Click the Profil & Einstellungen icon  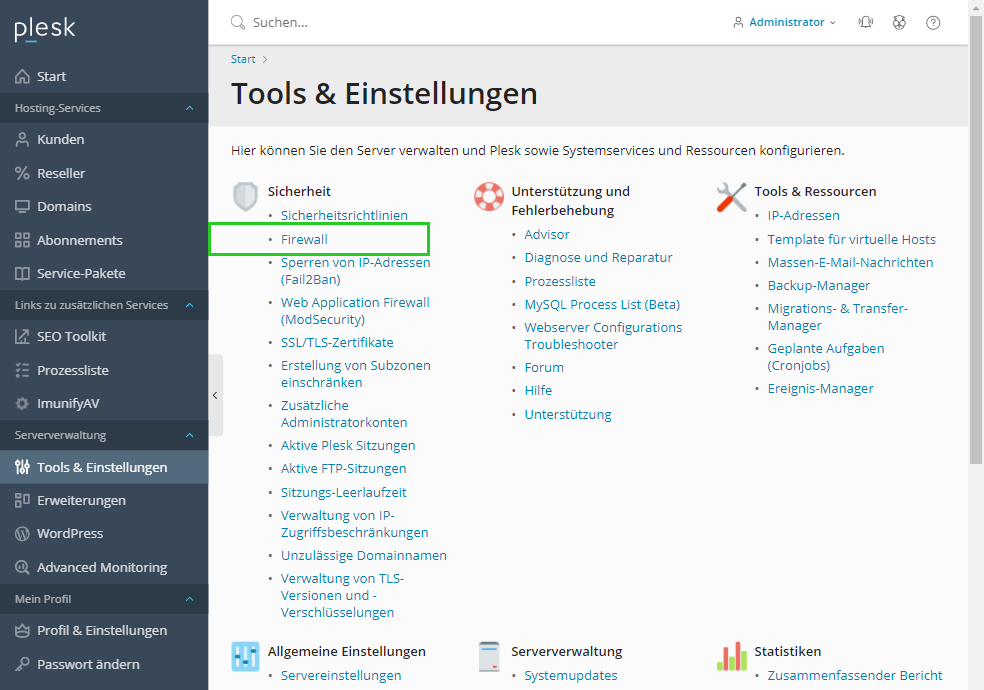point(22,630)
